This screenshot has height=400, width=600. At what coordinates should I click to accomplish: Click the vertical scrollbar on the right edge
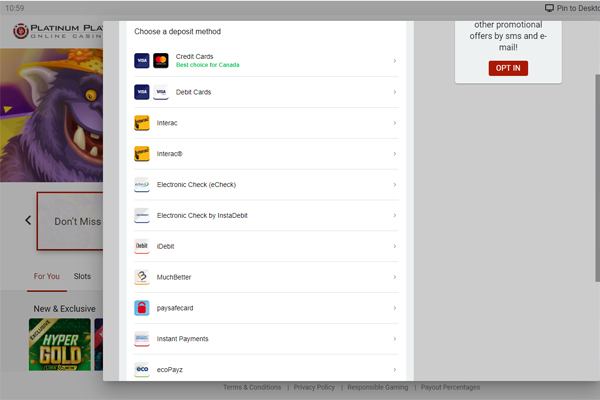(597, 178)
